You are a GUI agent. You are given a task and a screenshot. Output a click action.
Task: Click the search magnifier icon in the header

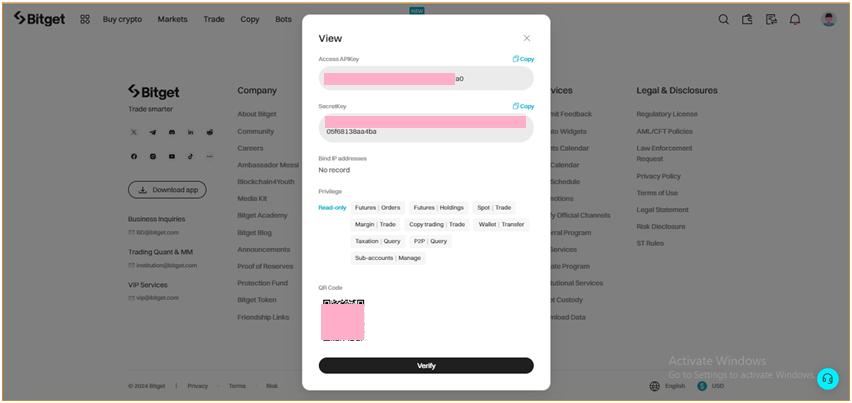point(723,20)
